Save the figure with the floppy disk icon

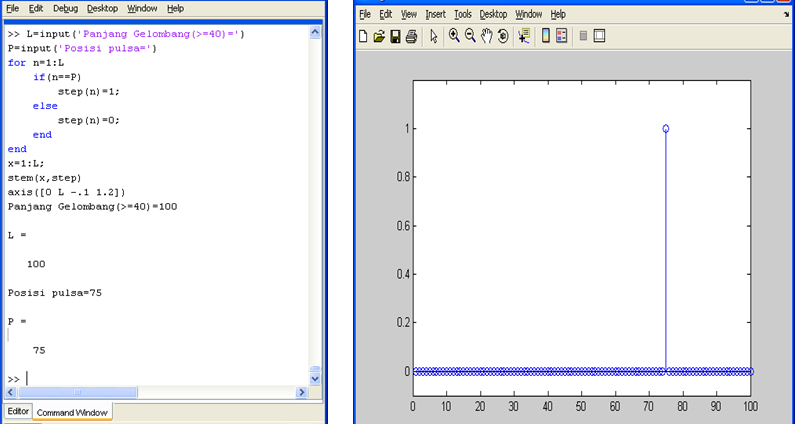(395, 36)
